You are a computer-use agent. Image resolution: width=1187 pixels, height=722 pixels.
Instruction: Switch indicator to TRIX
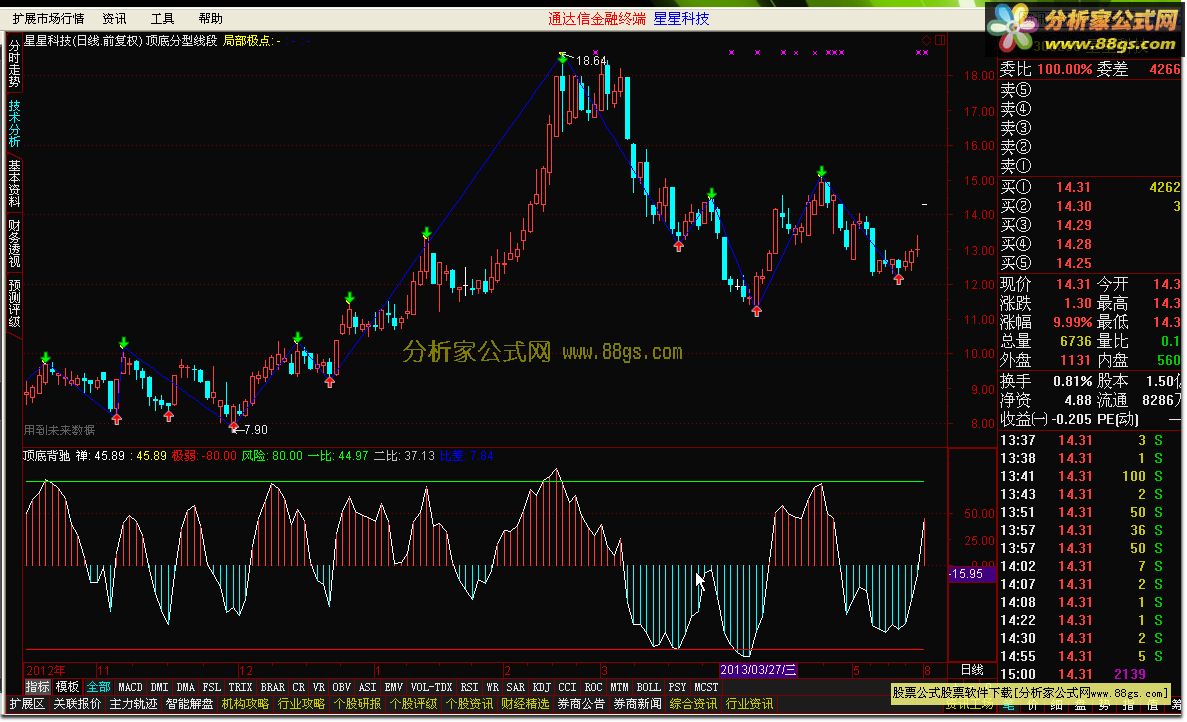[x=240, y=687]
